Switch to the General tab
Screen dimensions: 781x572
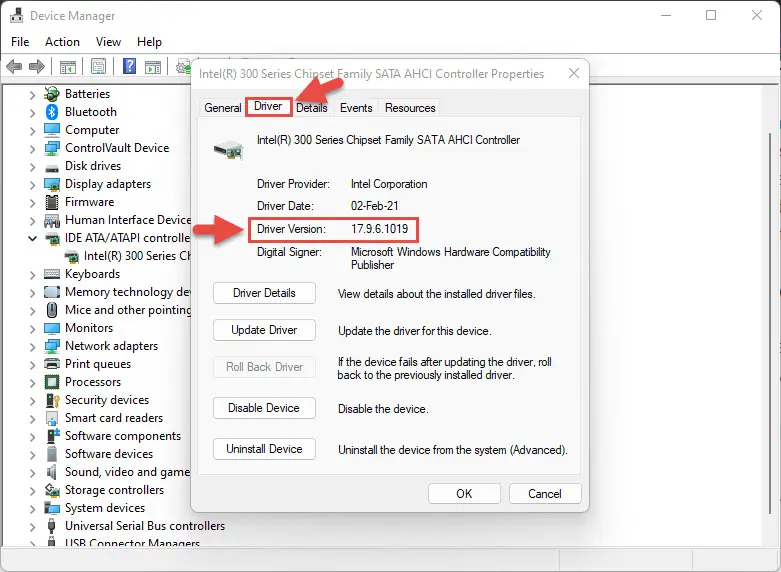(x=223, y=108)
